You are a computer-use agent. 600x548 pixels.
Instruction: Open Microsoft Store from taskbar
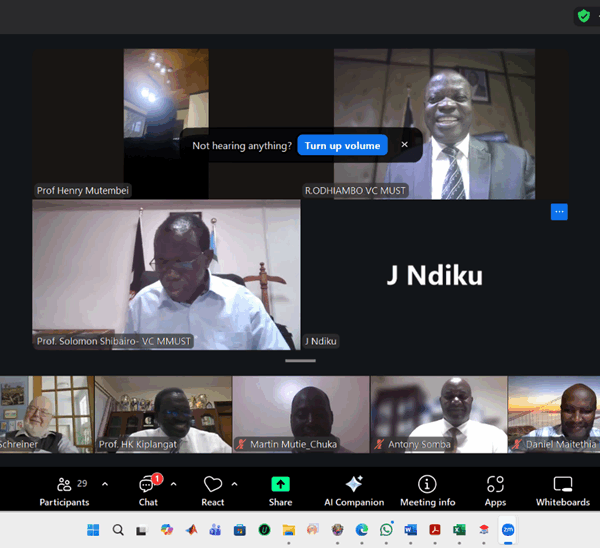240,530
